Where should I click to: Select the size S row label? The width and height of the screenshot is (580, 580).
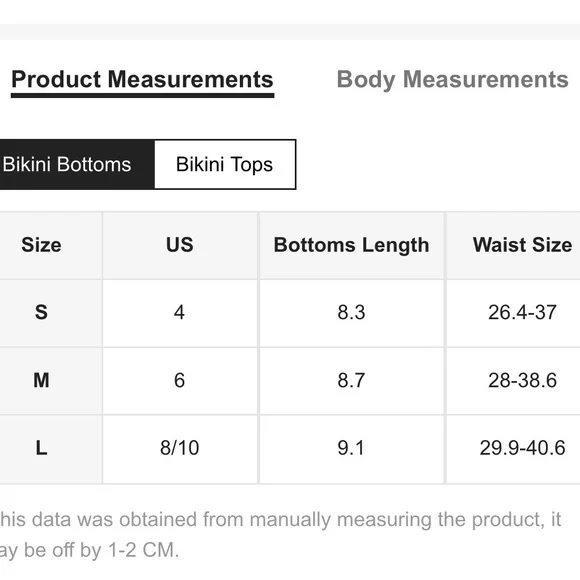41,313
